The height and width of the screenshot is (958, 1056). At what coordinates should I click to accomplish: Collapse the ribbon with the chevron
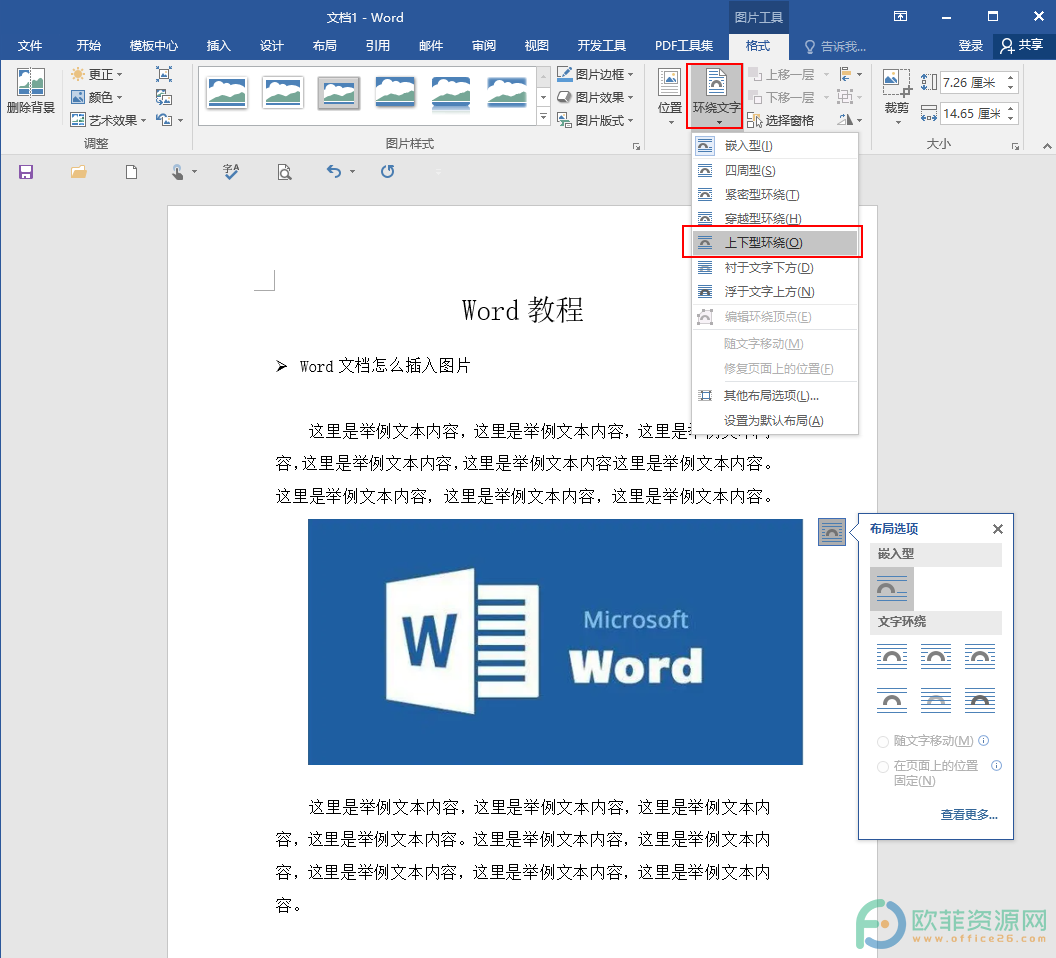click(x=1047, y=146)
